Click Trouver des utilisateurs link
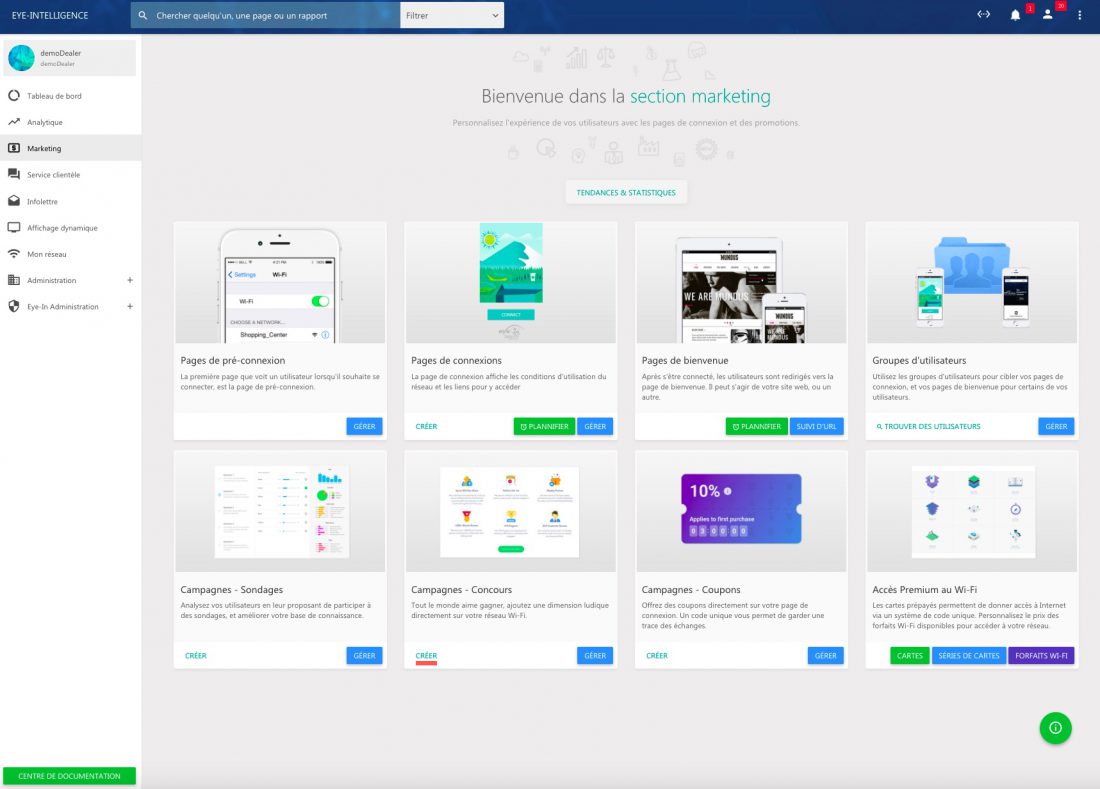This screenshot has height=789, width=1100. point(928,426)
